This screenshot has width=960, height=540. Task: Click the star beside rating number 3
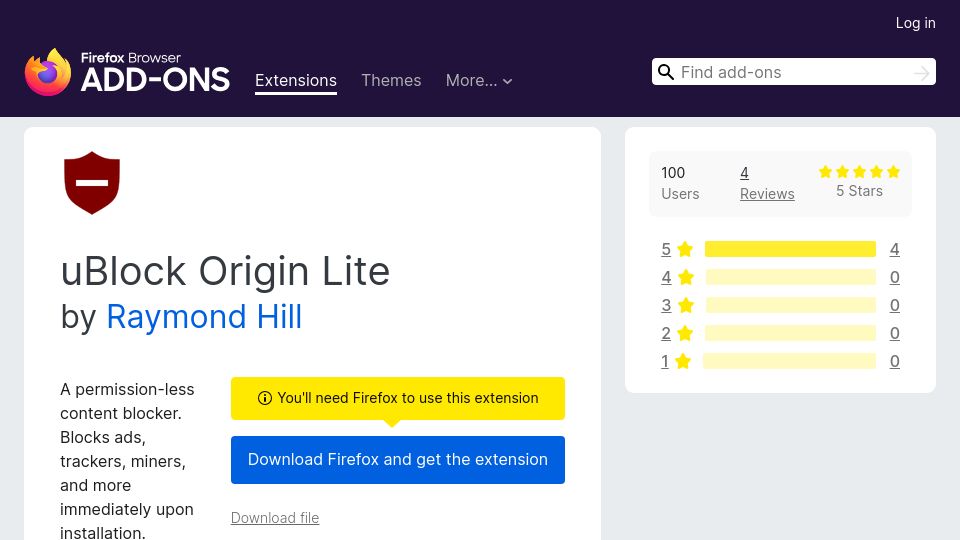(x=686, y=305)
